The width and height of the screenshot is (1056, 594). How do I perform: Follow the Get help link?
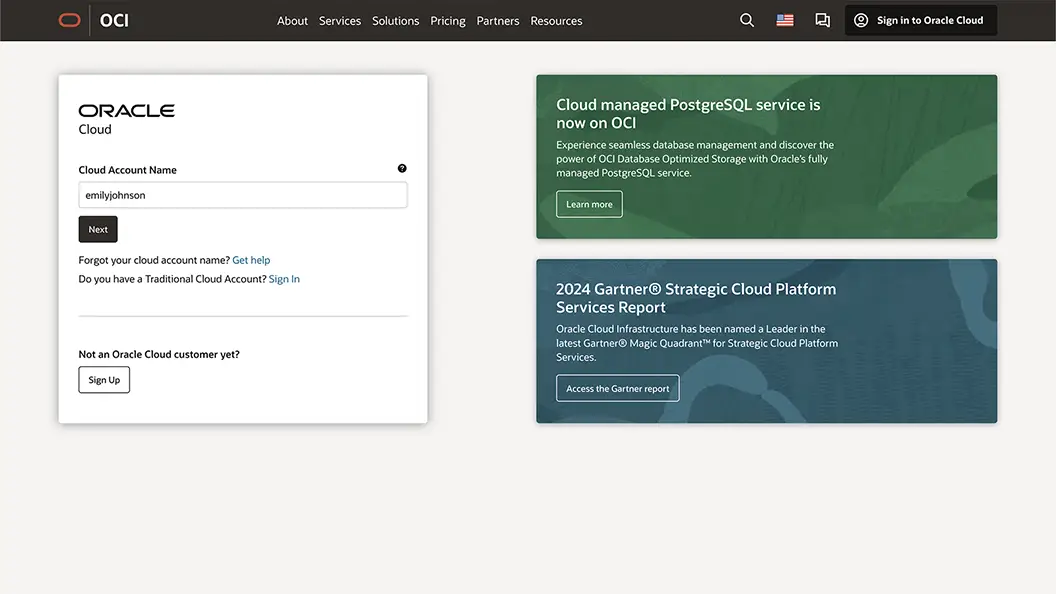pyautogui.click(x=251, y=260)
